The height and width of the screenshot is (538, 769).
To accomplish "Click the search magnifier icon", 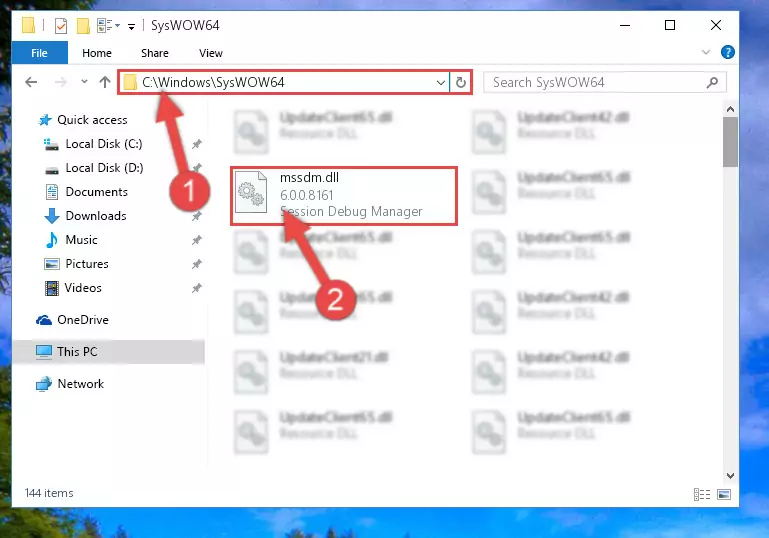I will [x=712, y=82].
